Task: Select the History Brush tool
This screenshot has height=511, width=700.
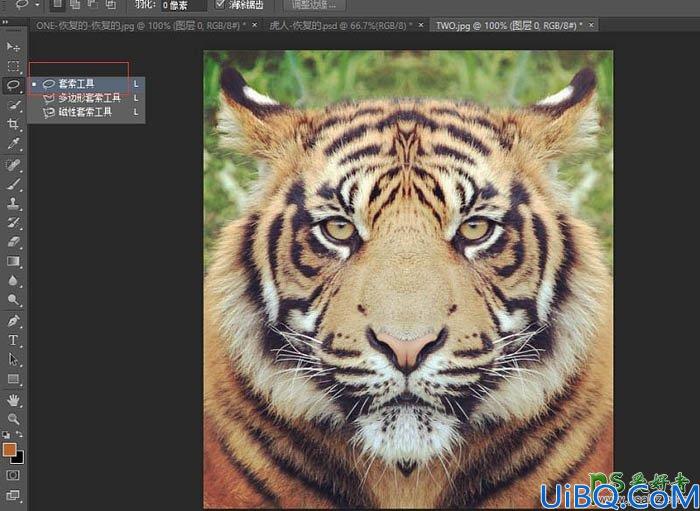Action: (x=13, y=223)
